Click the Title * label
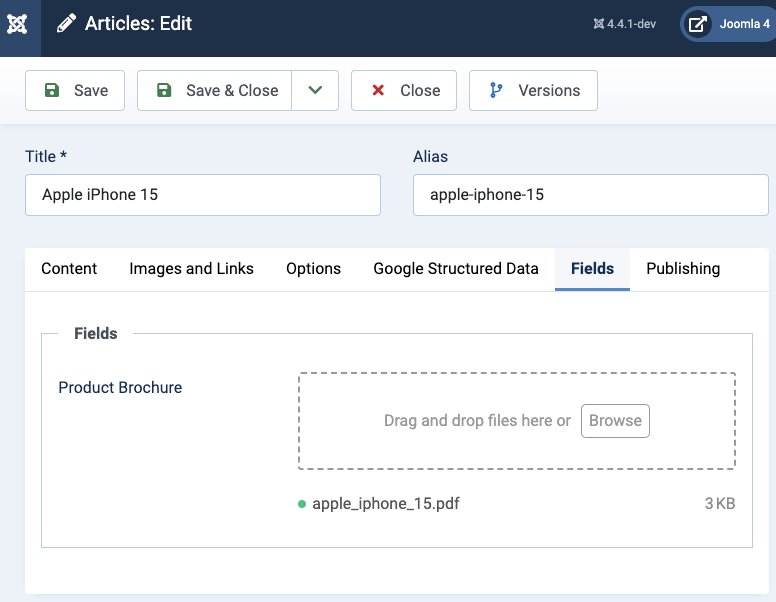Image resolution: width=776 pixels, height=602 pixels. tap(46, 156)
